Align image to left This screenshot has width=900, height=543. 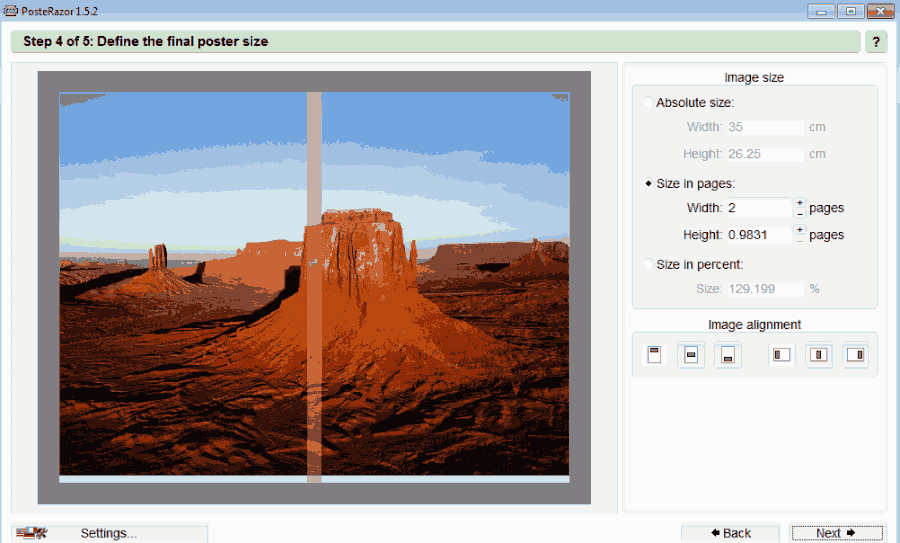pyautogui.click(x=782, y=355)
